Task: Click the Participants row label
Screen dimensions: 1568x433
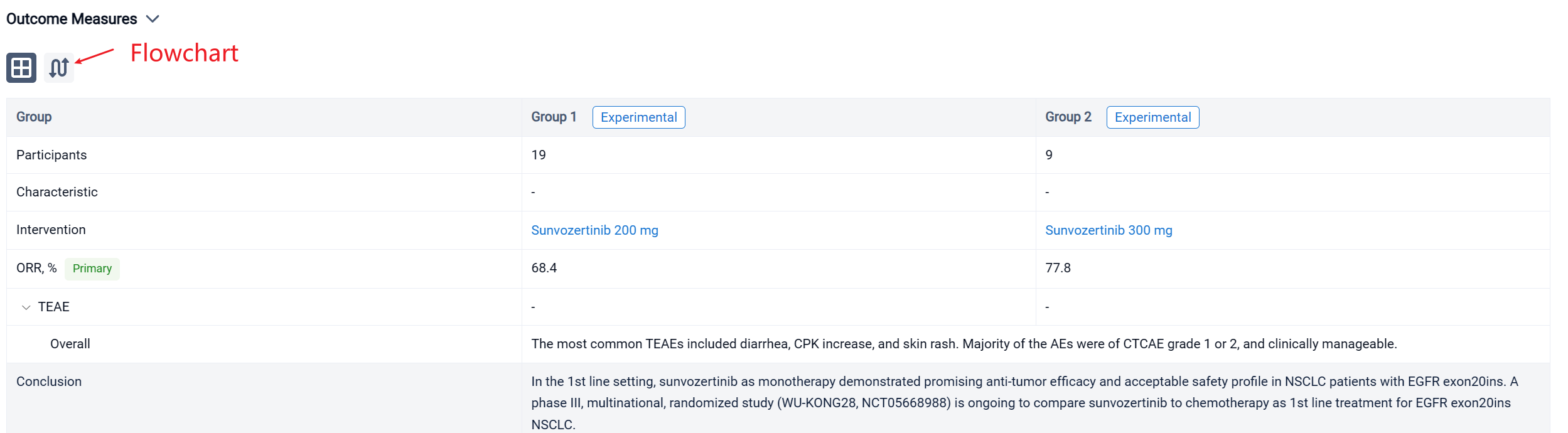Action: click(x=51, y=155)
